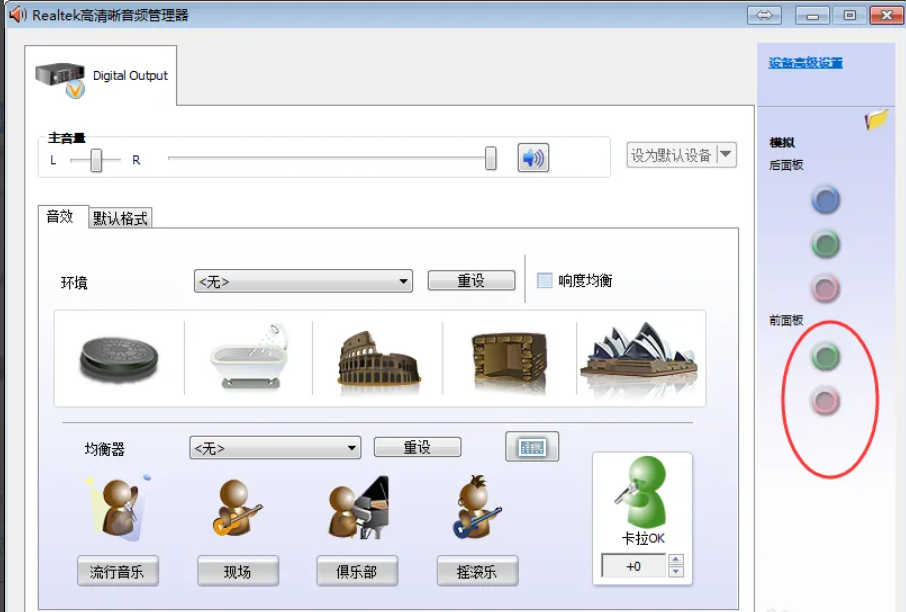Mute the master volume speaker button
906x612 pixels.
click(x=533, y=157)
